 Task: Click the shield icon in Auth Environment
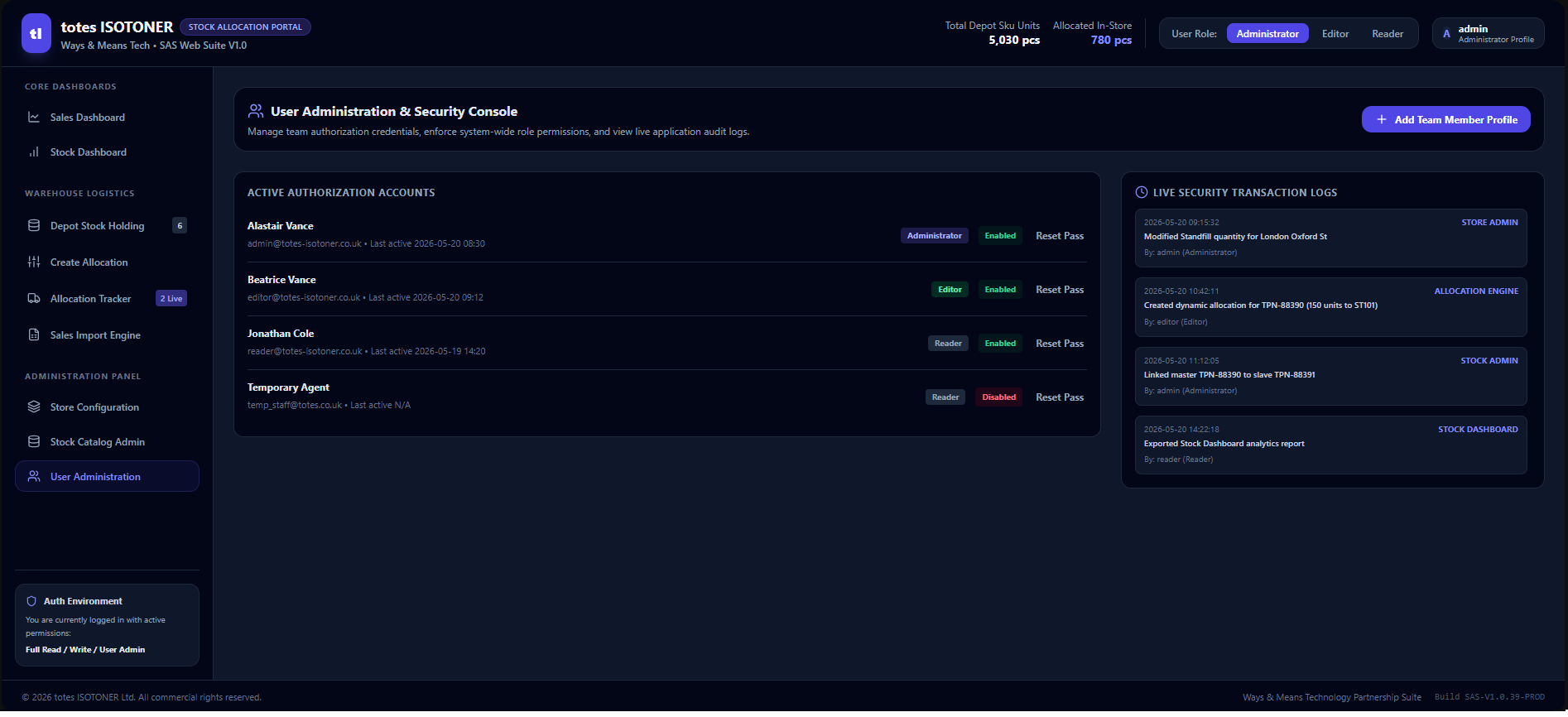point(31,601)
